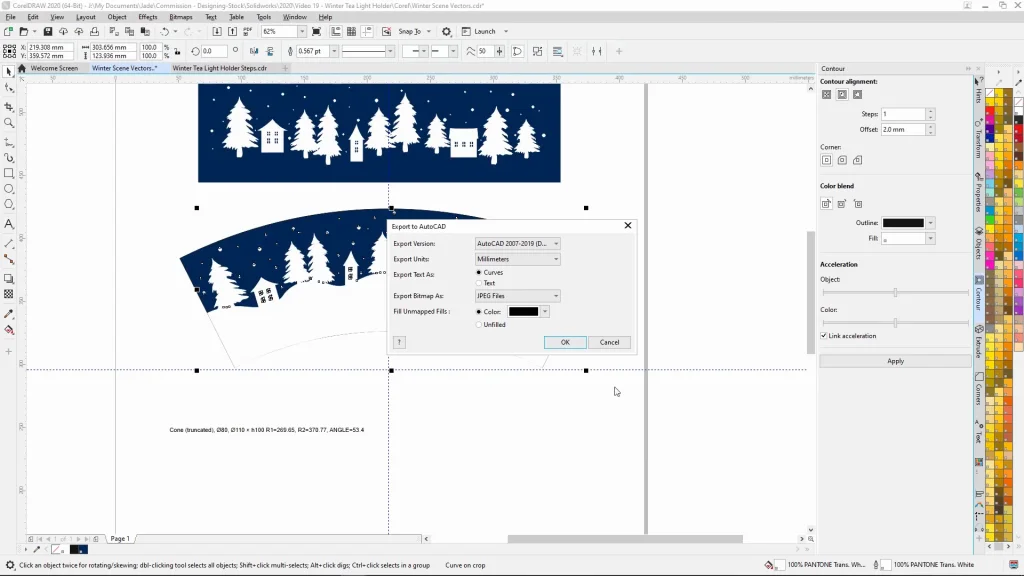
Task: Pick the Ellipse tool
Action: 9,189
